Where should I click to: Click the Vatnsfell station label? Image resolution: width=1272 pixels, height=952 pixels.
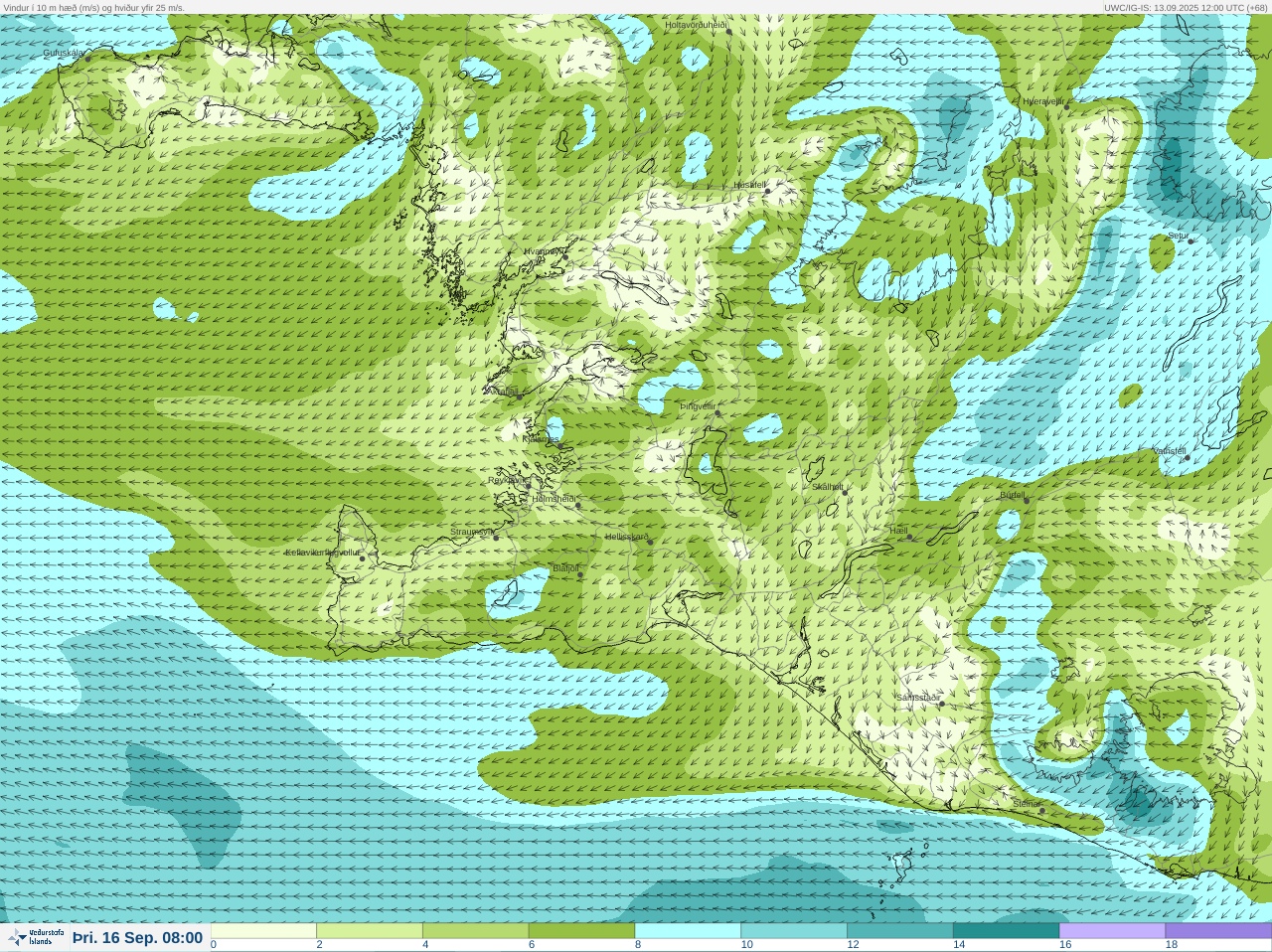click(x=1170, y=451)
